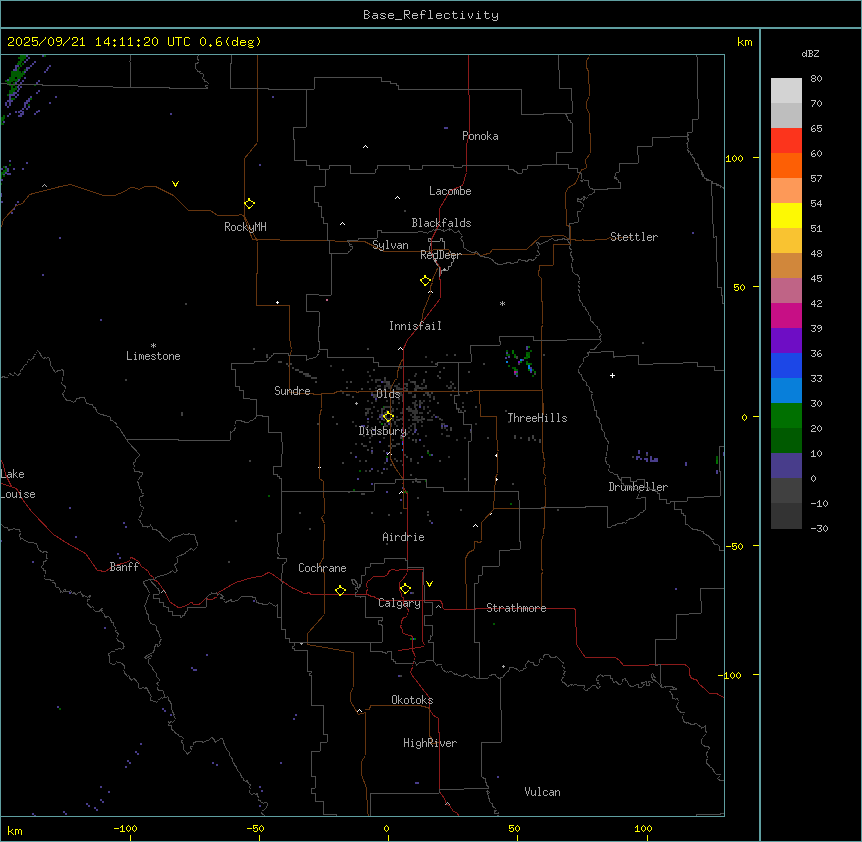Click the Base_Reflectivity title bar

tap(430, 15)
